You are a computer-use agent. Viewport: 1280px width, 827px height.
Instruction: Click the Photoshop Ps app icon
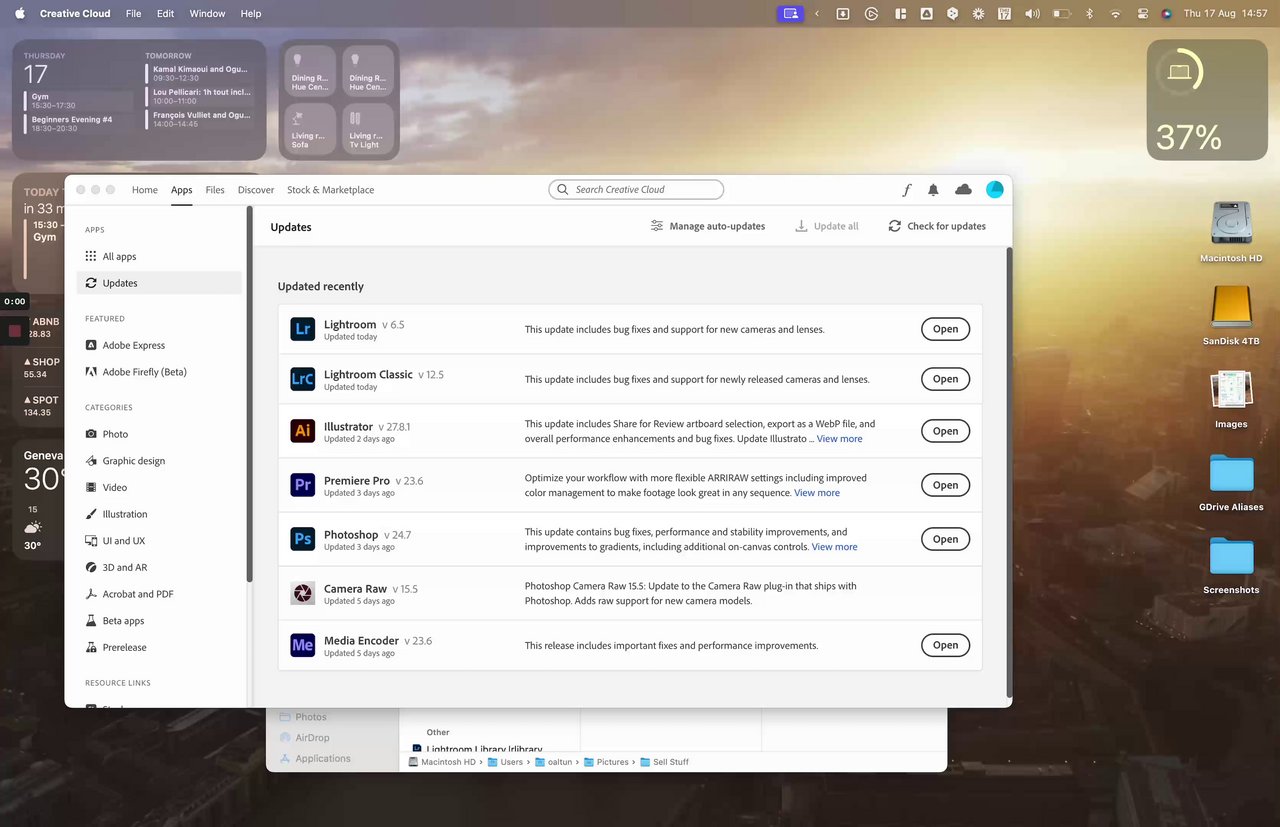point(302,539)
